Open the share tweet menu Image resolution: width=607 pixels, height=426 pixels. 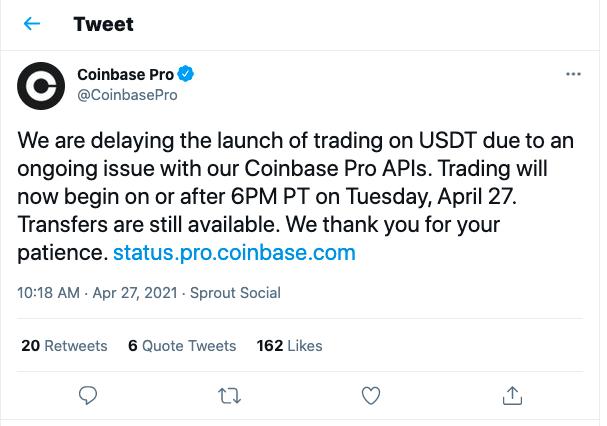[x=512, y=395]
